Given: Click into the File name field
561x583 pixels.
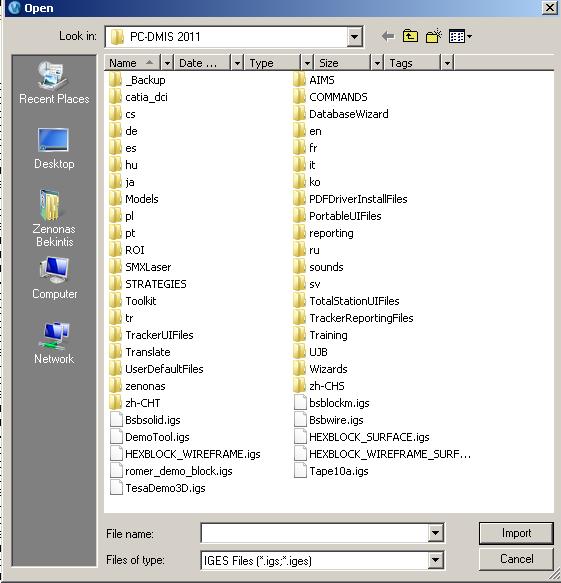Looking at the screenshot, I should [315, 533].
